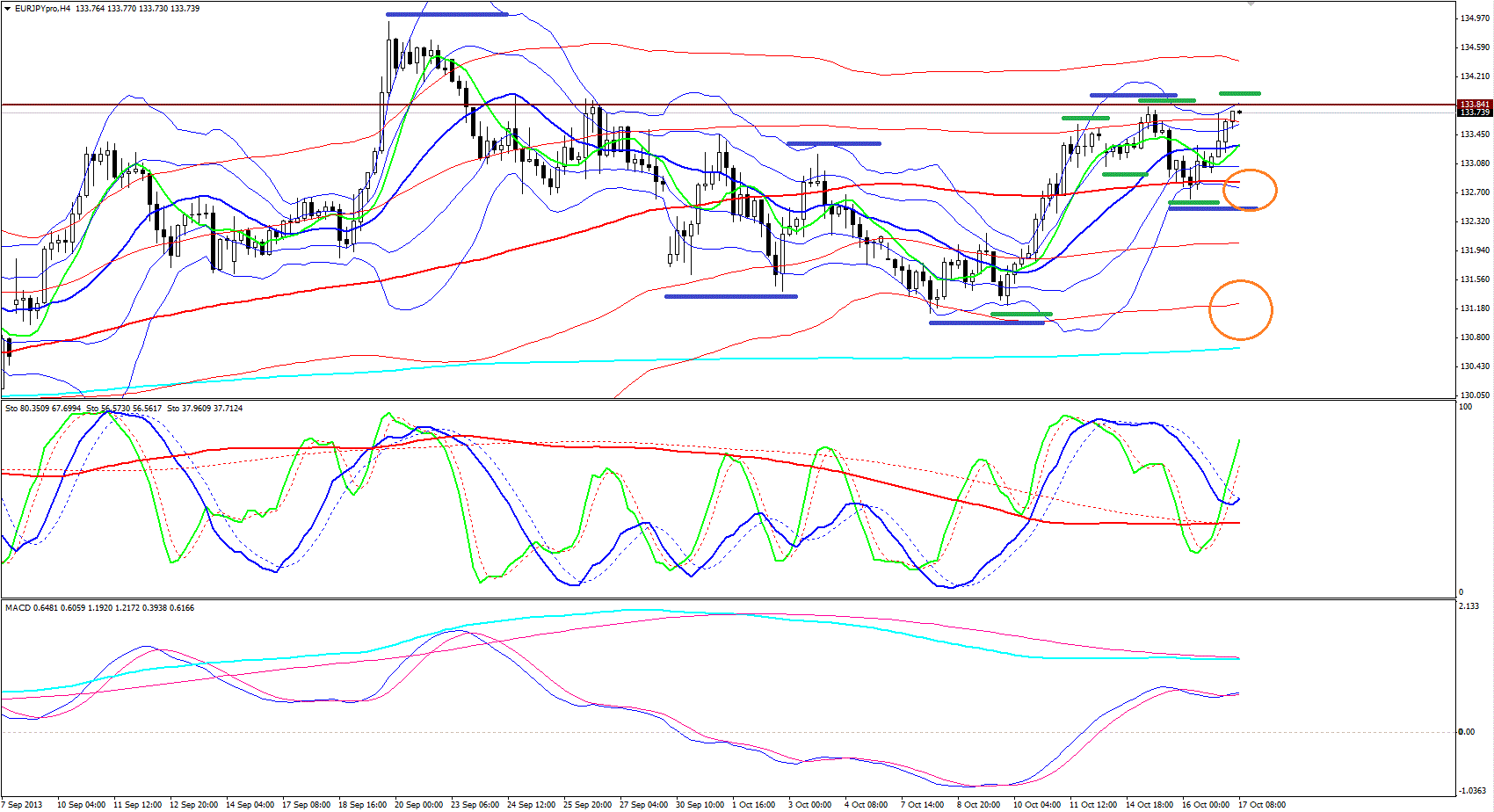The width and height of the screenshot is (1494, 812).
Task: Click the black current price label 133.739
Action: click(1475, 112)
